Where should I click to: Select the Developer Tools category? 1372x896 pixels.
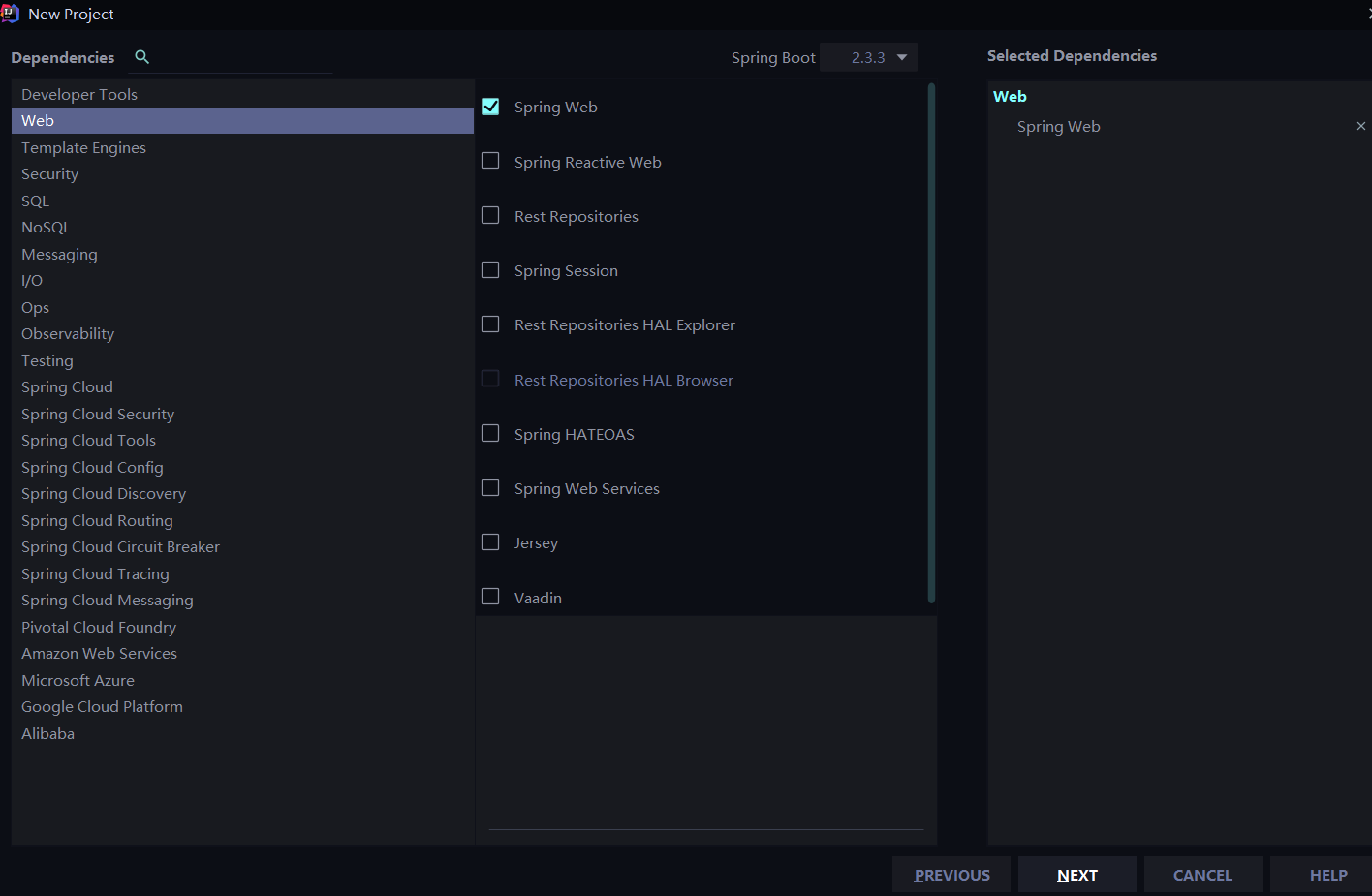coord(242,94)
